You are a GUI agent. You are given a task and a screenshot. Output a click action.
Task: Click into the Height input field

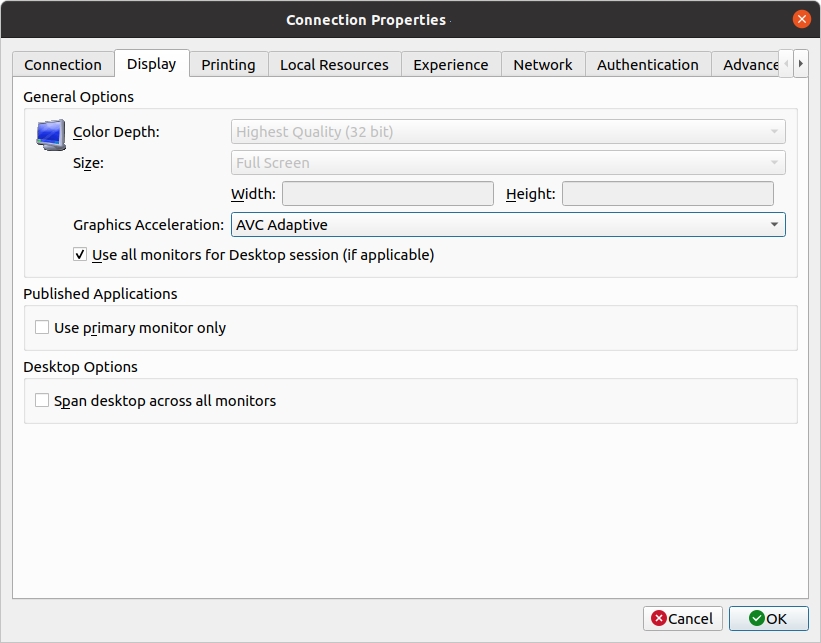[667, 194]
